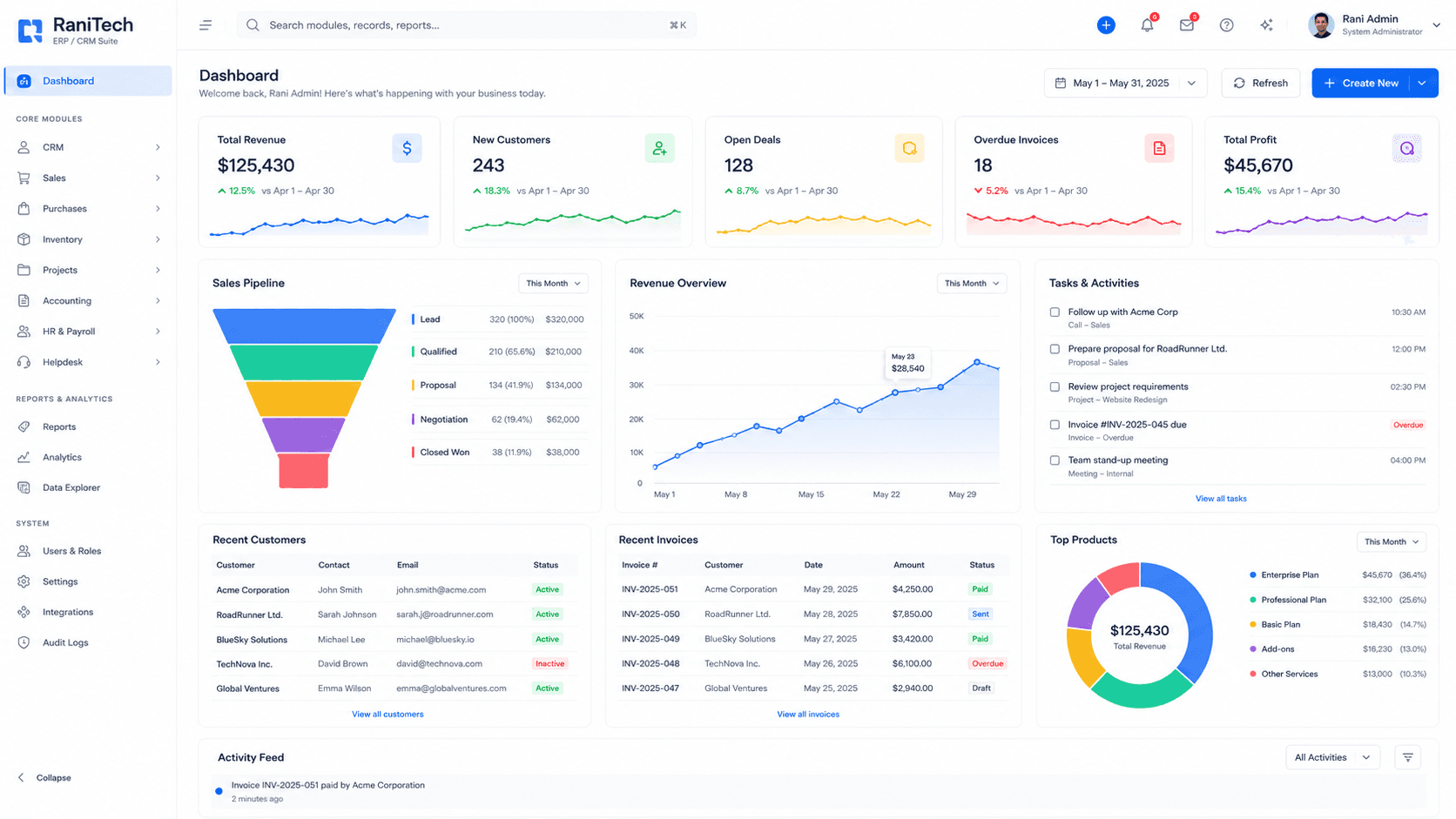Click the Open Deals card icon
1456x819 pixels.
point(909,148)
